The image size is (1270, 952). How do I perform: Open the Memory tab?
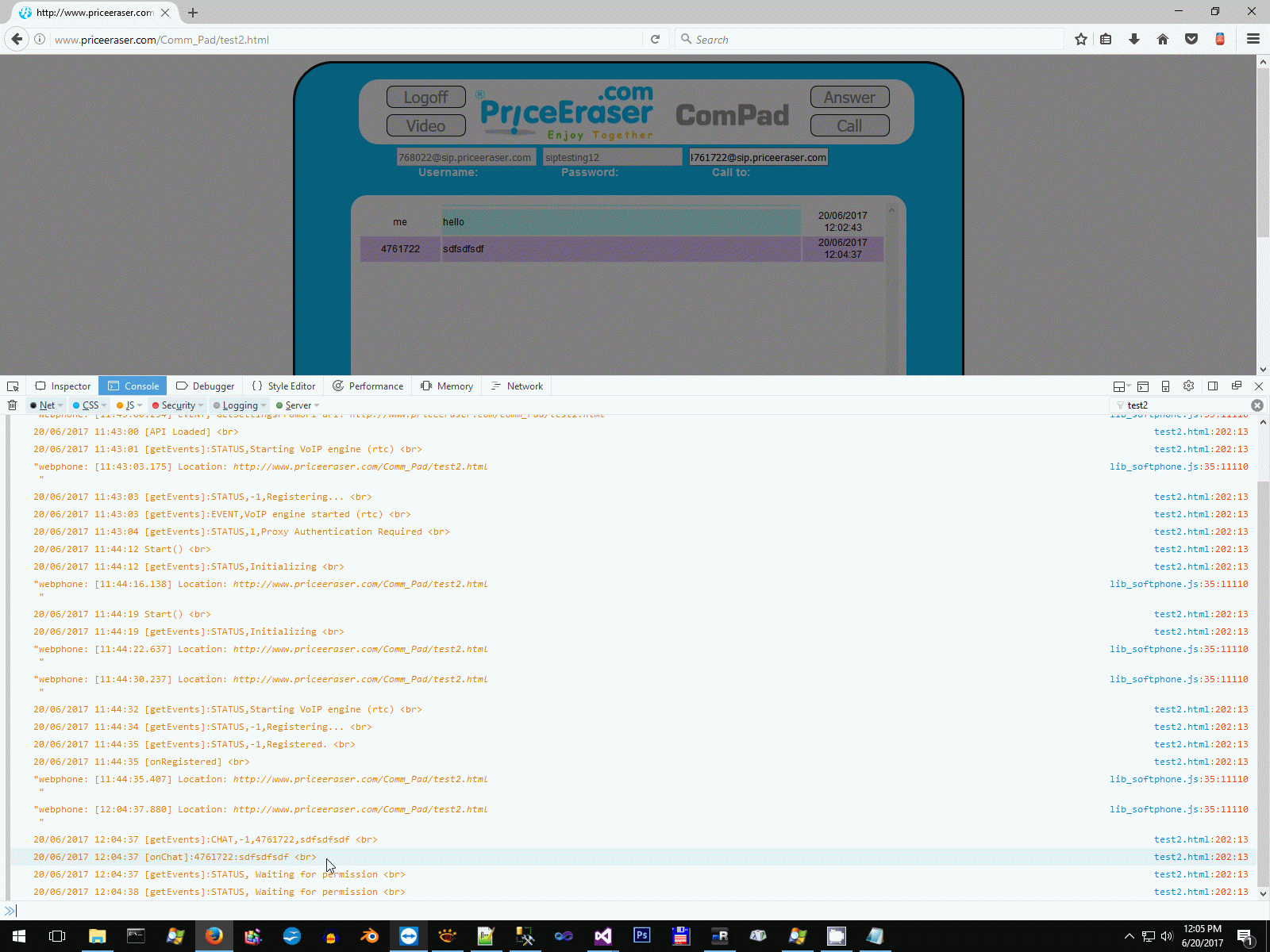(x=447, y=386)
